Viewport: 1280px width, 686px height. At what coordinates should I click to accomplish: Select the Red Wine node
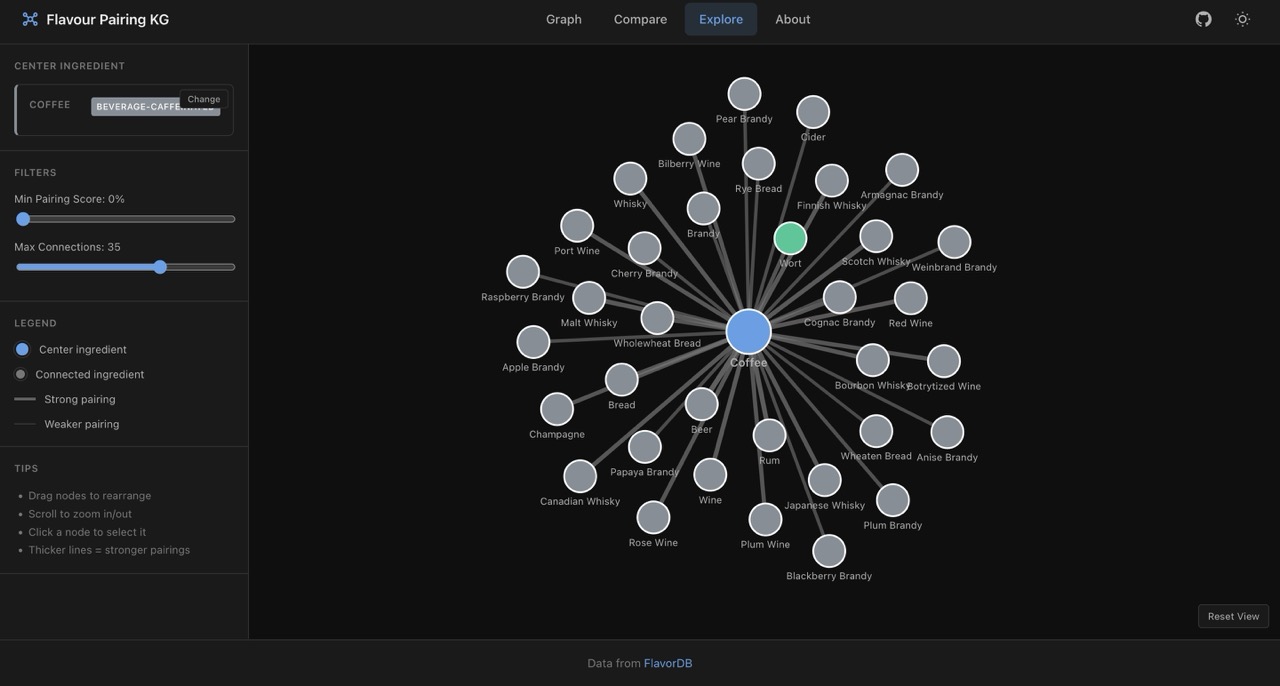910,296
